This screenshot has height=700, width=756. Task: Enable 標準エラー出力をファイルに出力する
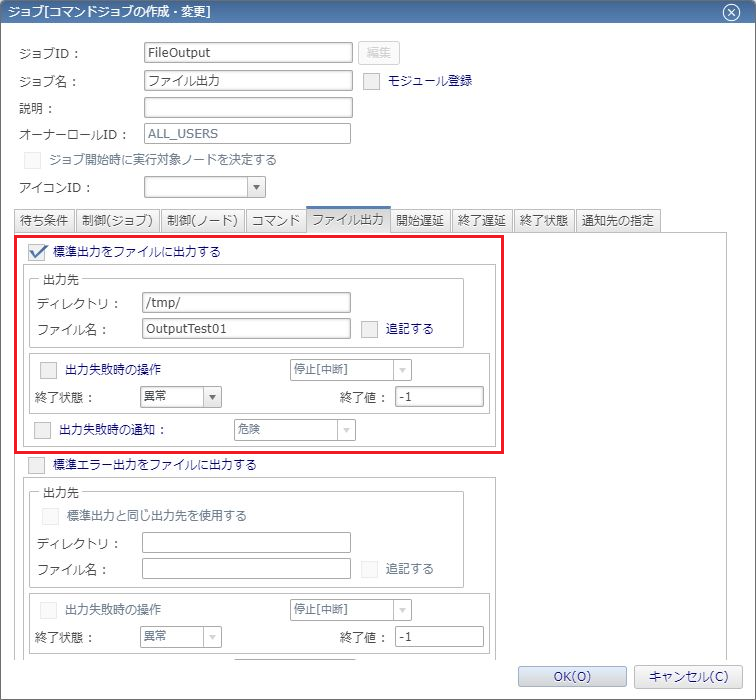[37, 465]
